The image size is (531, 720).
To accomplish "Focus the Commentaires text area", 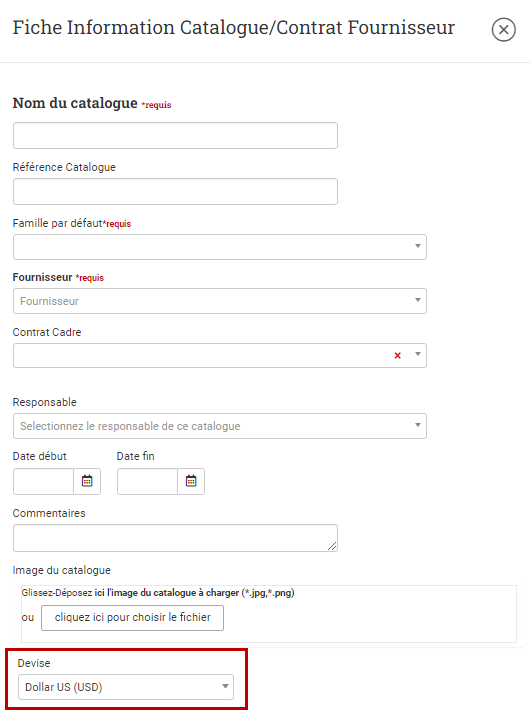I will point(175,538).
